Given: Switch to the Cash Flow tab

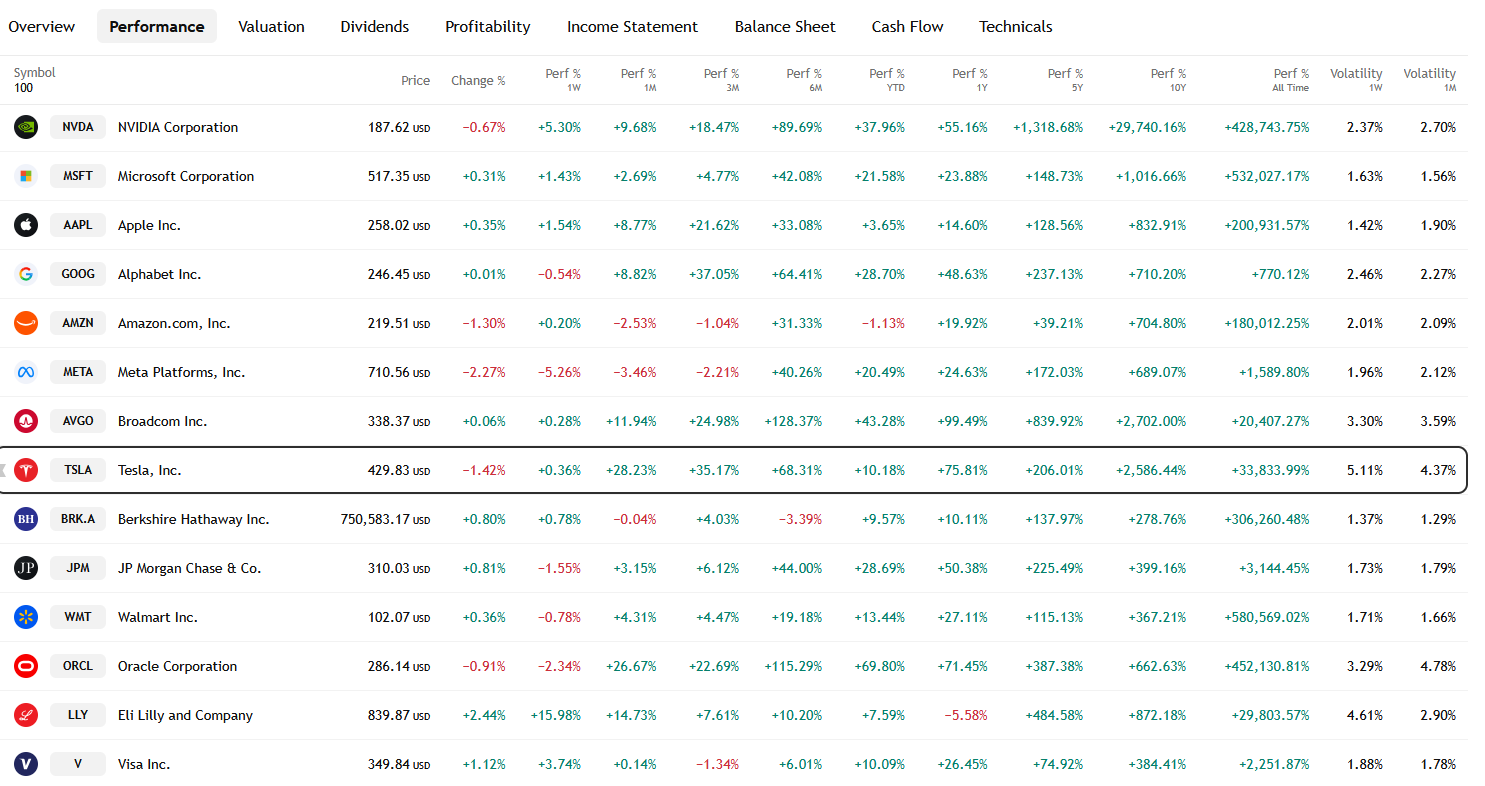Looking at the screenshot, I should pos(907,26).
